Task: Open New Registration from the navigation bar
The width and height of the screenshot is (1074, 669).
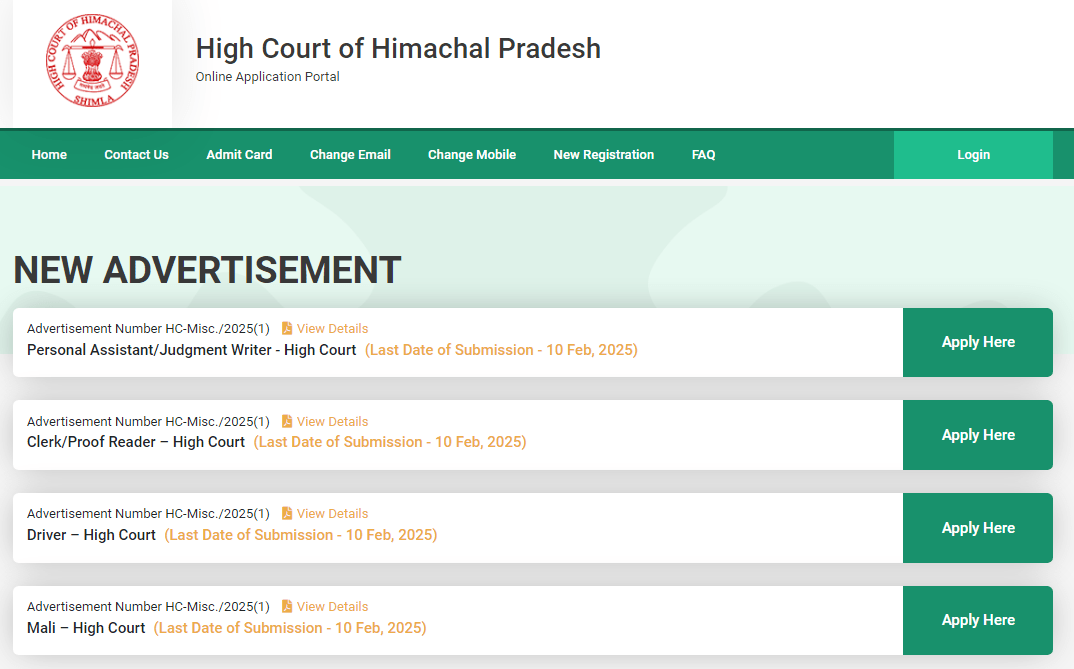Action: coord(603,155)
